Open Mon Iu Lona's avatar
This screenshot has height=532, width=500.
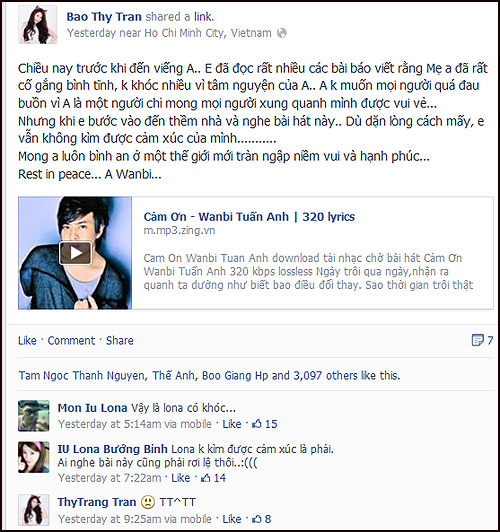[34, 416]
